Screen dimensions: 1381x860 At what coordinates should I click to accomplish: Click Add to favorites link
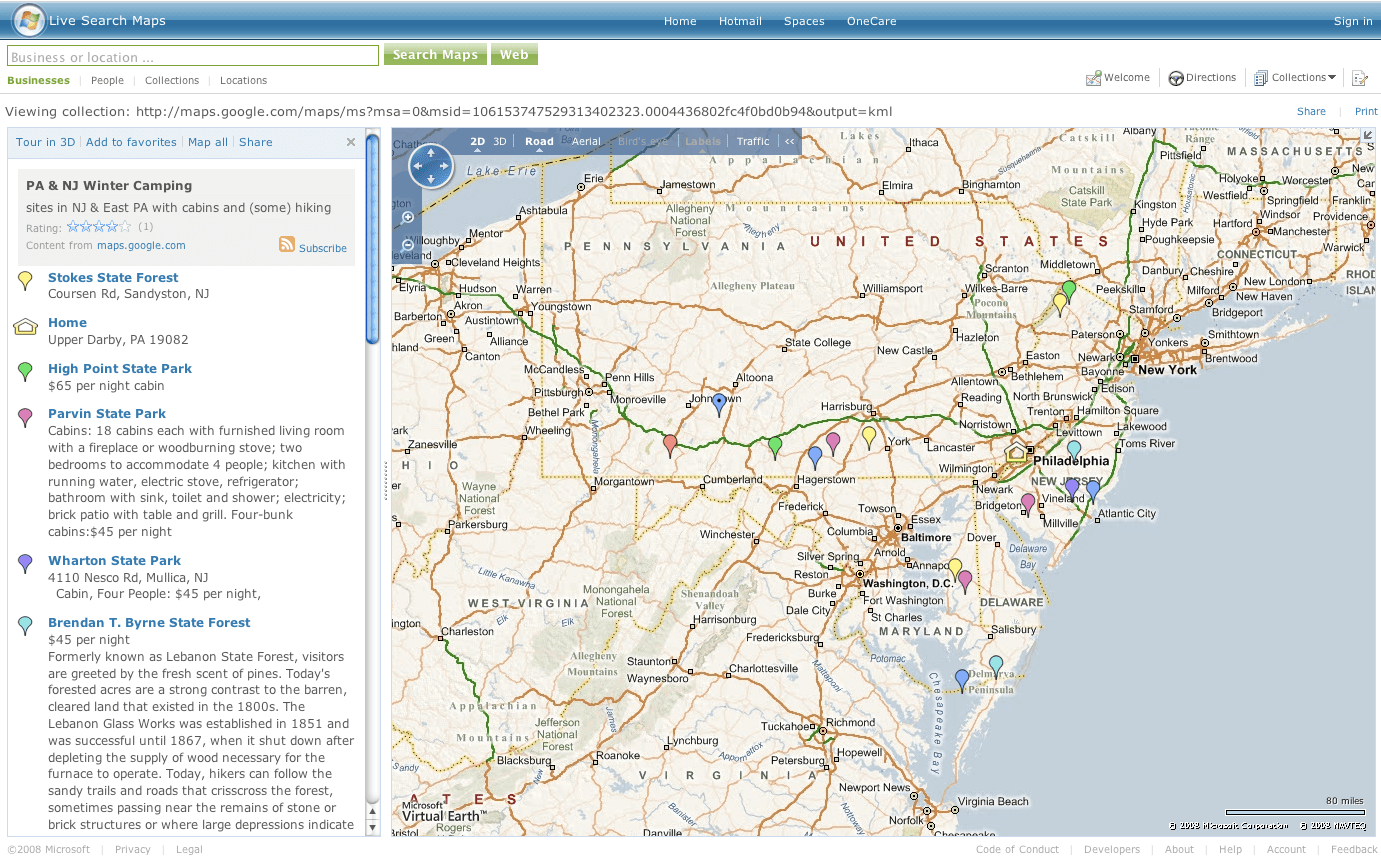[131, 142]
